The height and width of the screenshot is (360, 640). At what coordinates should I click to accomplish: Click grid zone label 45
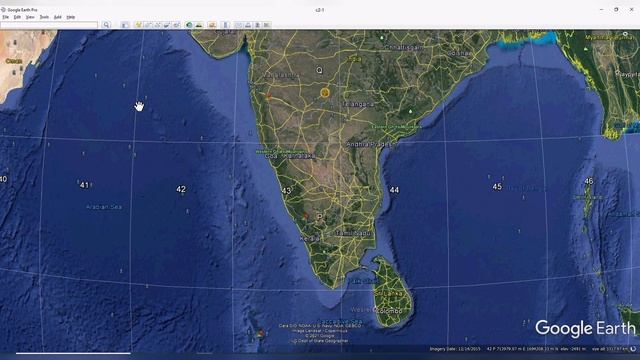(x=497, y=187)
